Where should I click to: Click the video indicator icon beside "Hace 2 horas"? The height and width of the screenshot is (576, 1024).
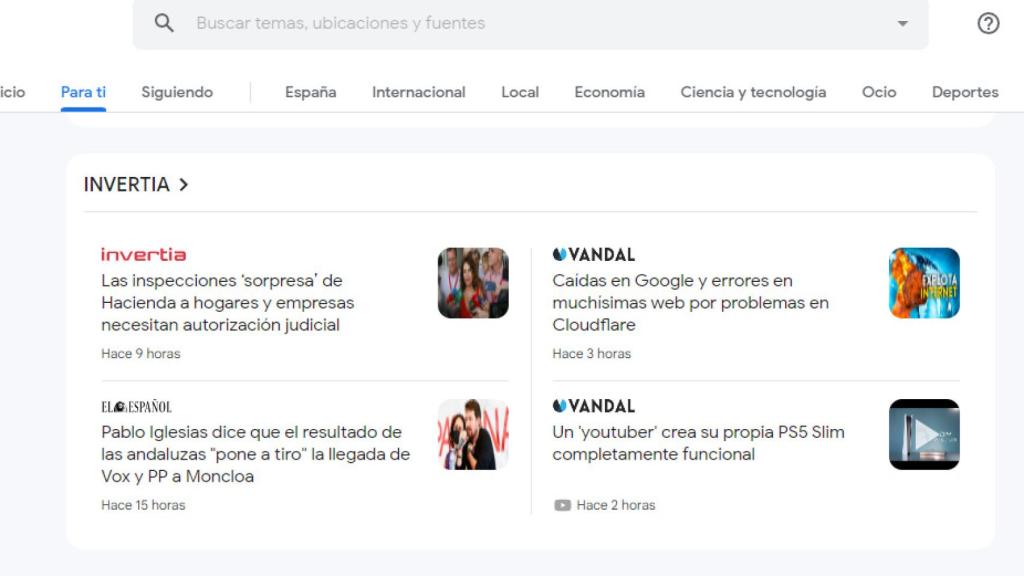[x=561, y=505]
